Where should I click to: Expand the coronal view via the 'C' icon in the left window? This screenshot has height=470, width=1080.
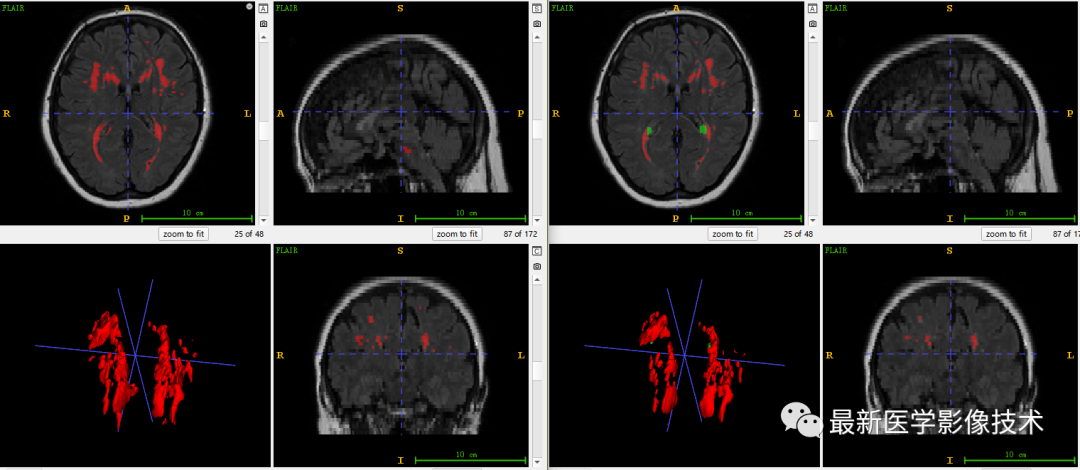click(537, 251)
